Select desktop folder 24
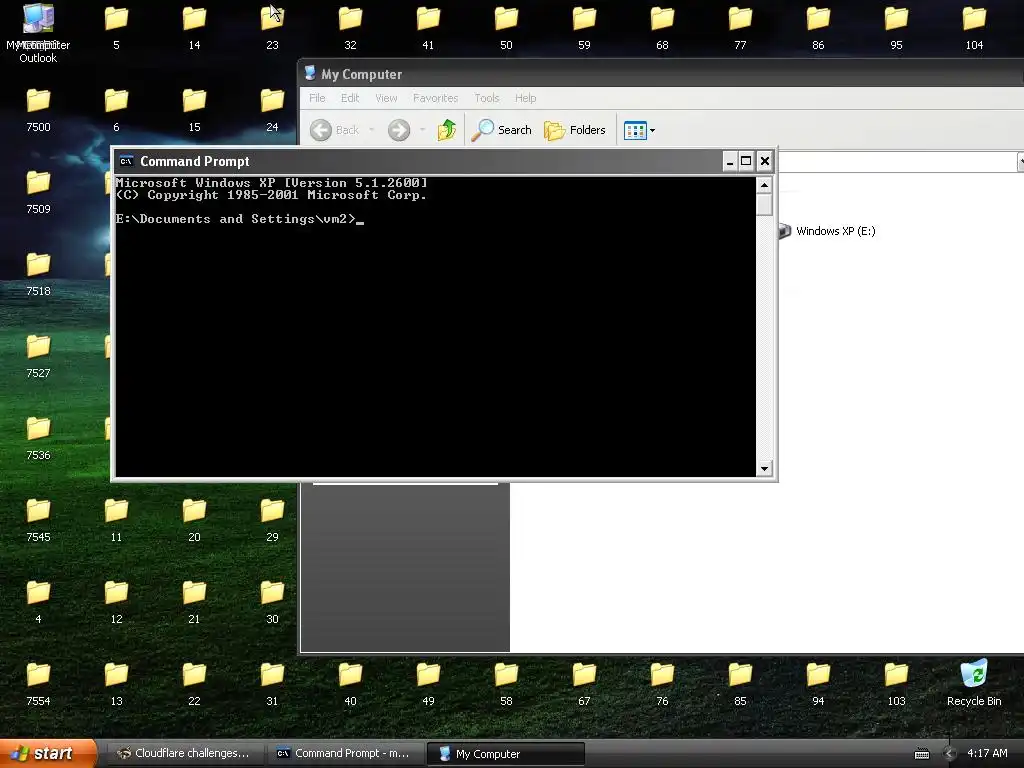 tap(272, 111)
